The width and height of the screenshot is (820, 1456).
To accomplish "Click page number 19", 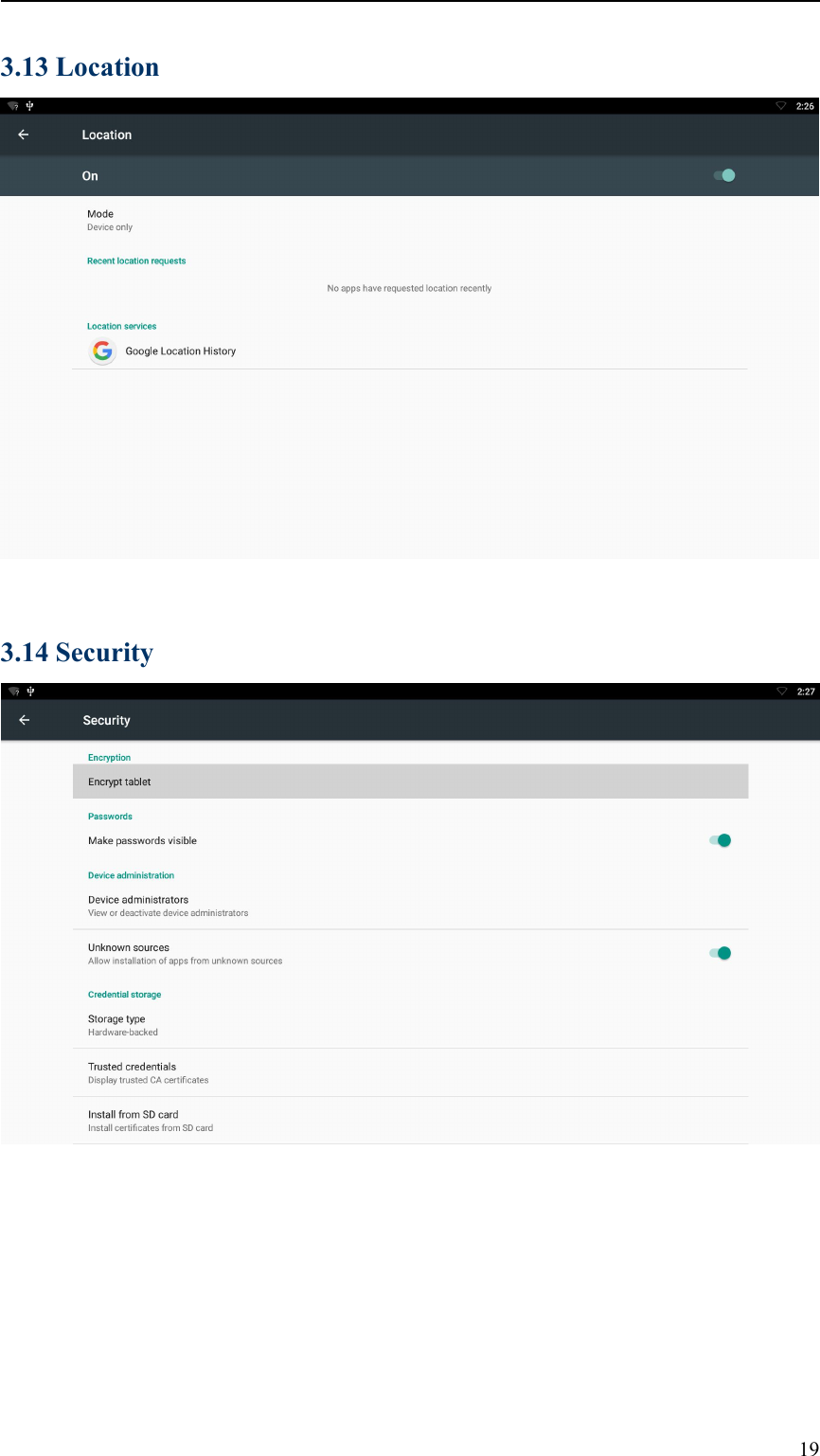I will 810,1447.
